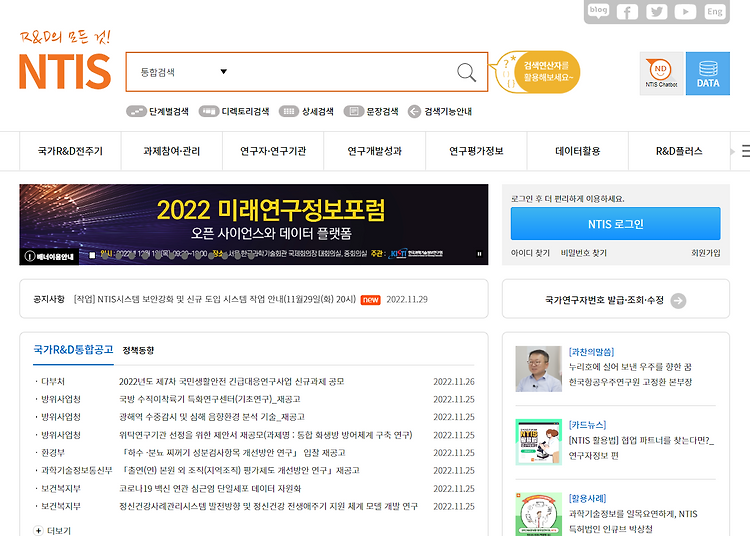Open the 연구개발성과 menu
This screenshot has width=750, height=536.
pos(375,151)
